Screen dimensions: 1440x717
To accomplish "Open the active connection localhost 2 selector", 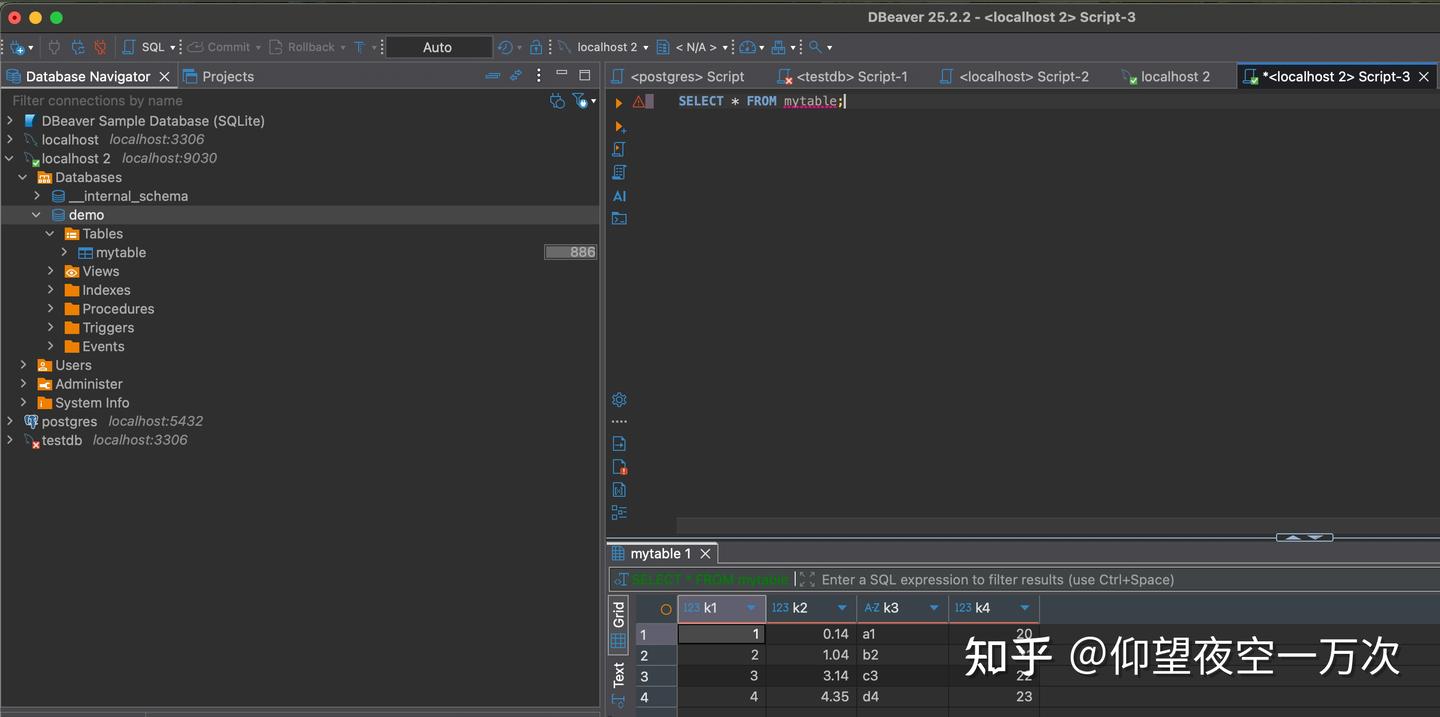I will click(x=604, y=47).
